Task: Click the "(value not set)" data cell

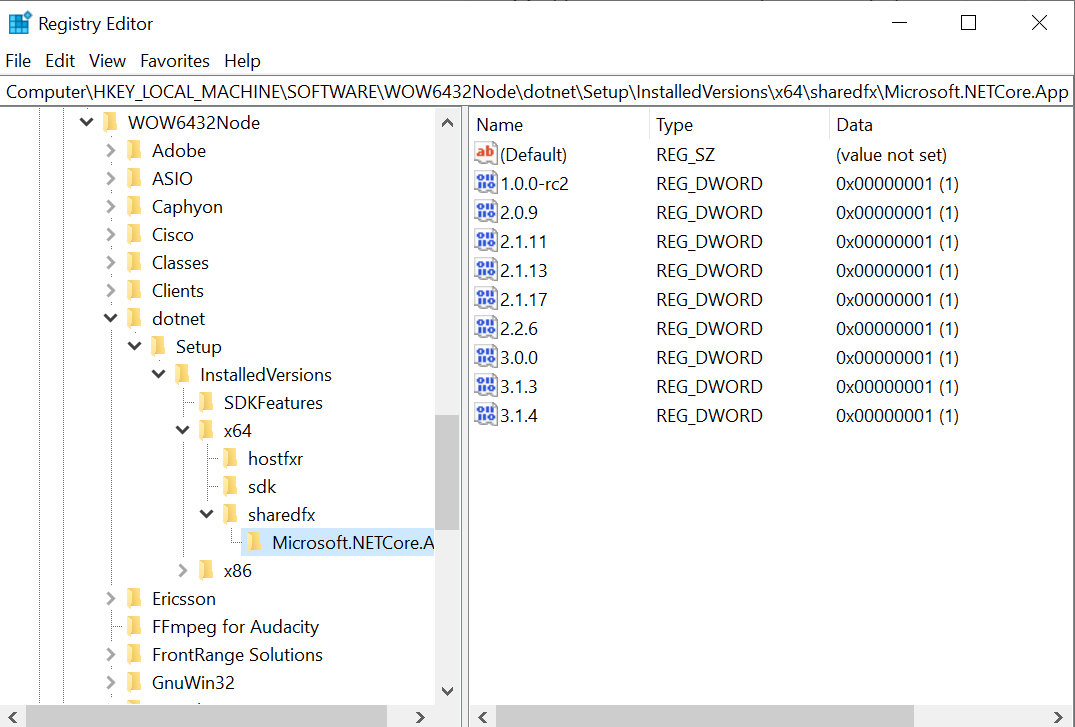Action: (891, 155)
